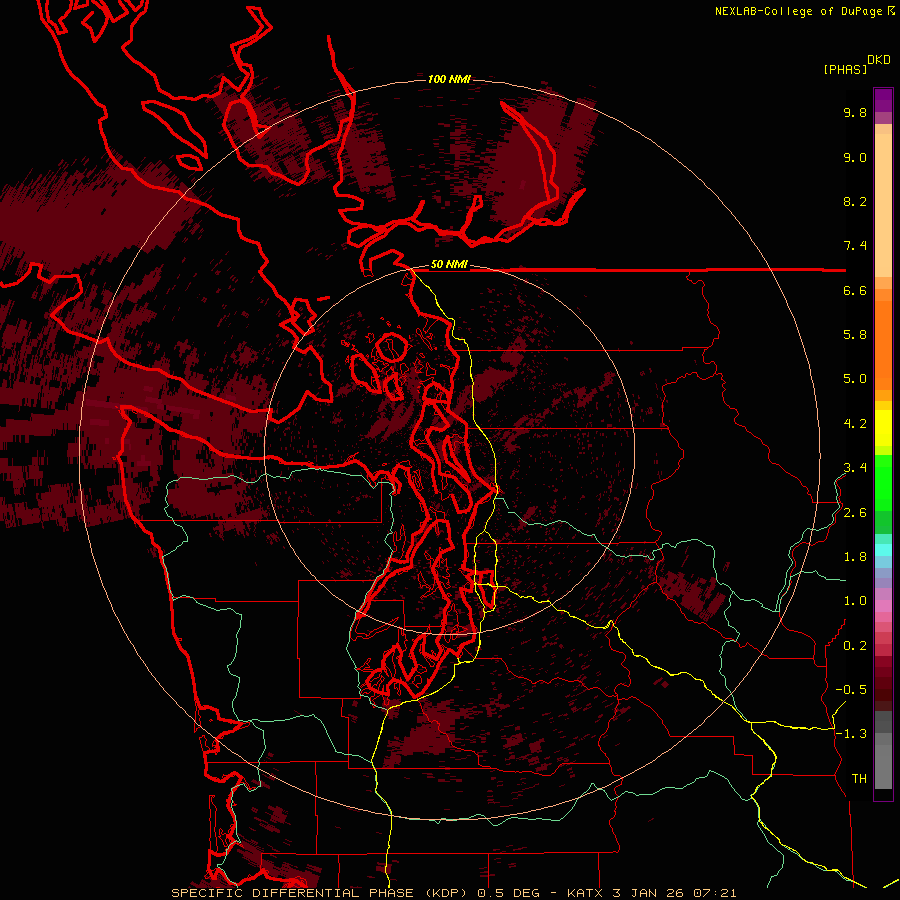Image resolution: width=900 pixels, height=900 pixels.
Task: Pick the purple top color bar segment
Action: point(883,100)
